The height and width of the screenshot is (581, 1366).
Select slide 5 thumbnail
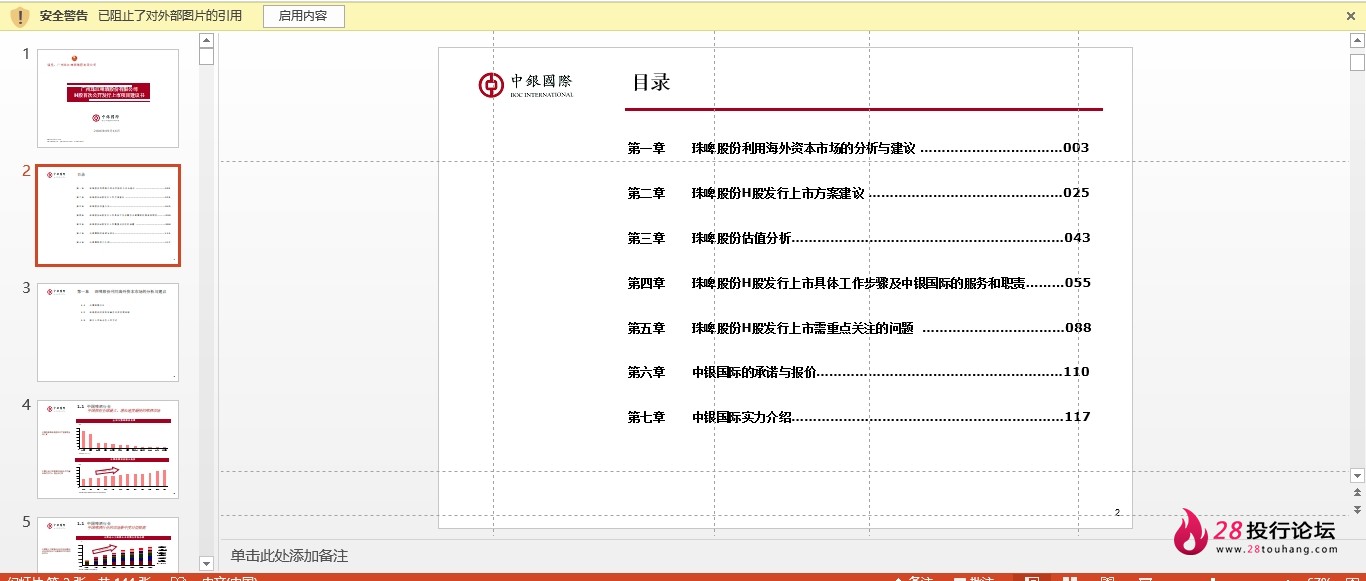tap(108, 545)
